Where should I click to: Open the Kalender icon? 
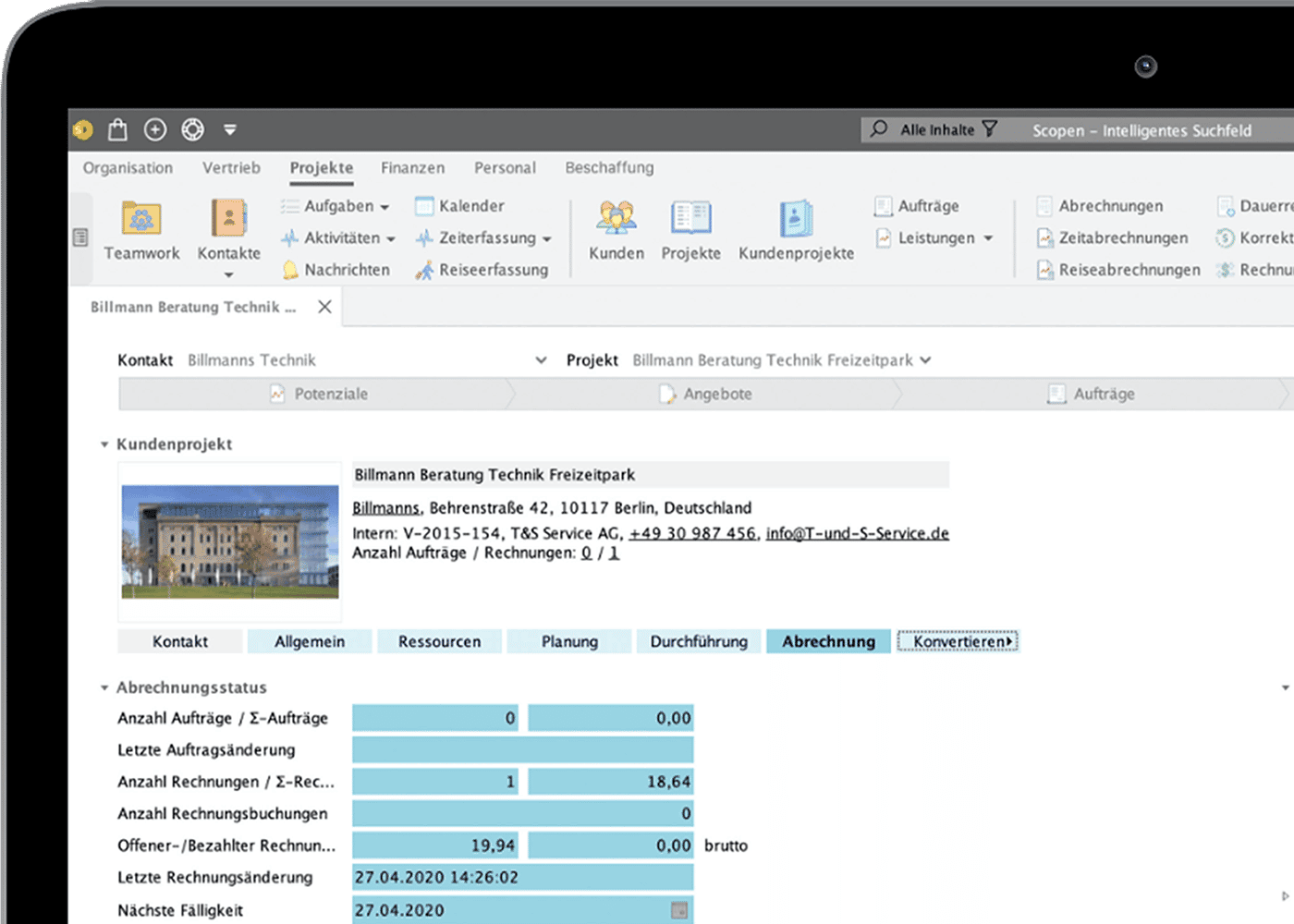click(424, 206)
